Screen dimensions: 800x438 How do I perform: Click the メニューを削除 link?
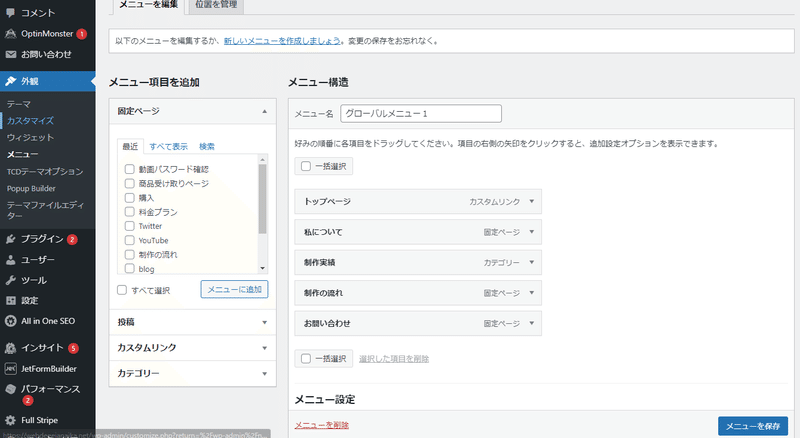pos(322,425)
